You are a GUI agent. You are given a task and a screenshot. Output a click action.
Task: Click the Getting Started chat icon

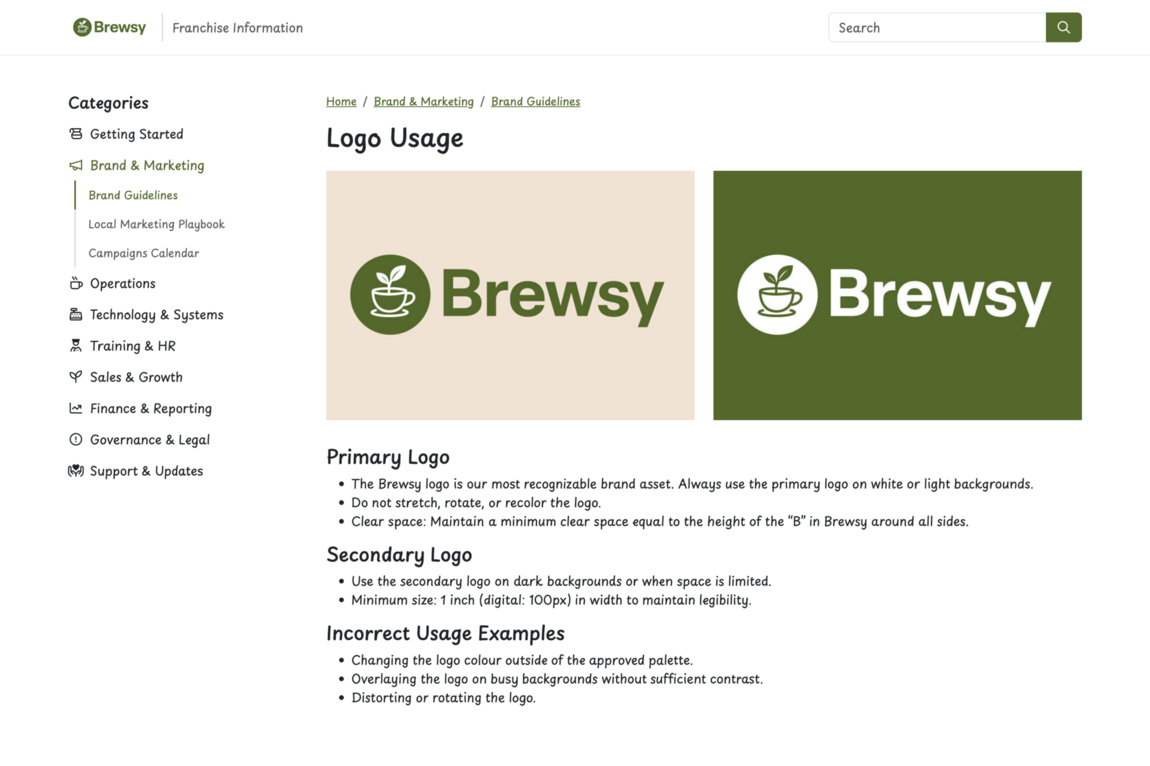(76, 133)
